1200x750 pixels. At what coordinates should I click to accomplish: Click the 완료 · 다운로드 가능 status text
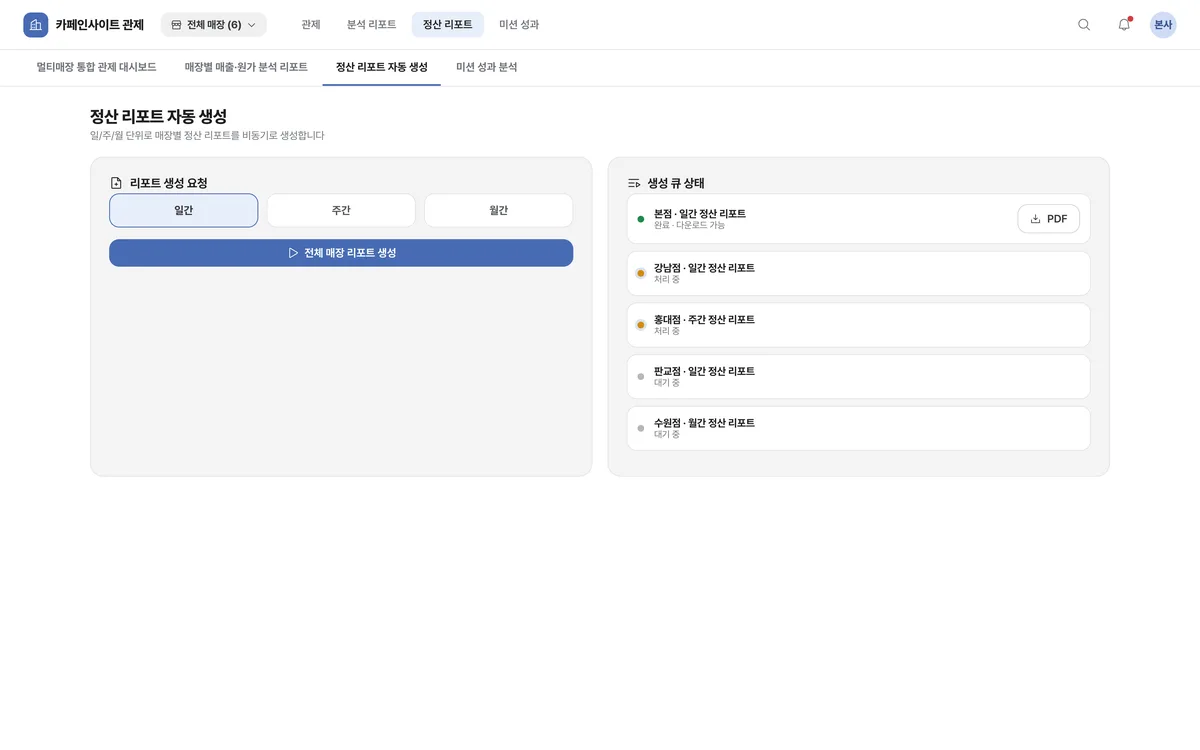click(689, 226)
